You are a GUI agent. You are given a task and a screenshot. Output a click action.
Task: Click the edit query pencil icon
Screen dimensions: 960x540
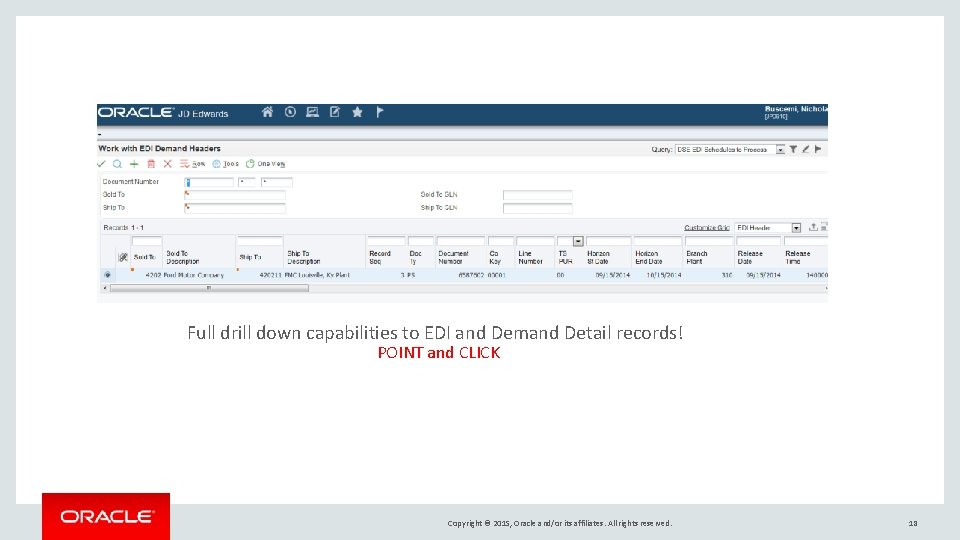click(806, 149)
